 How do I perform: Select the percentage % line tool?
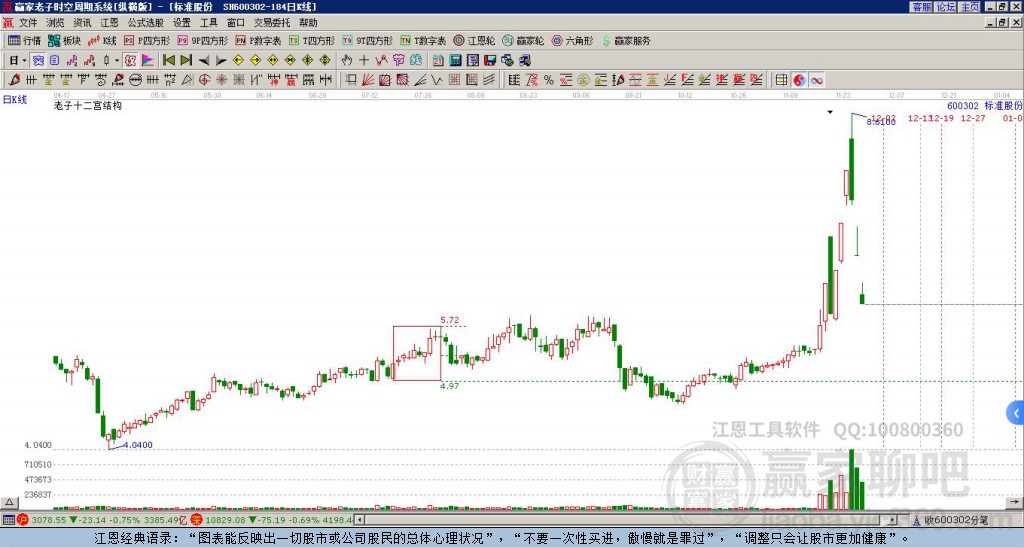click(549, 80)
